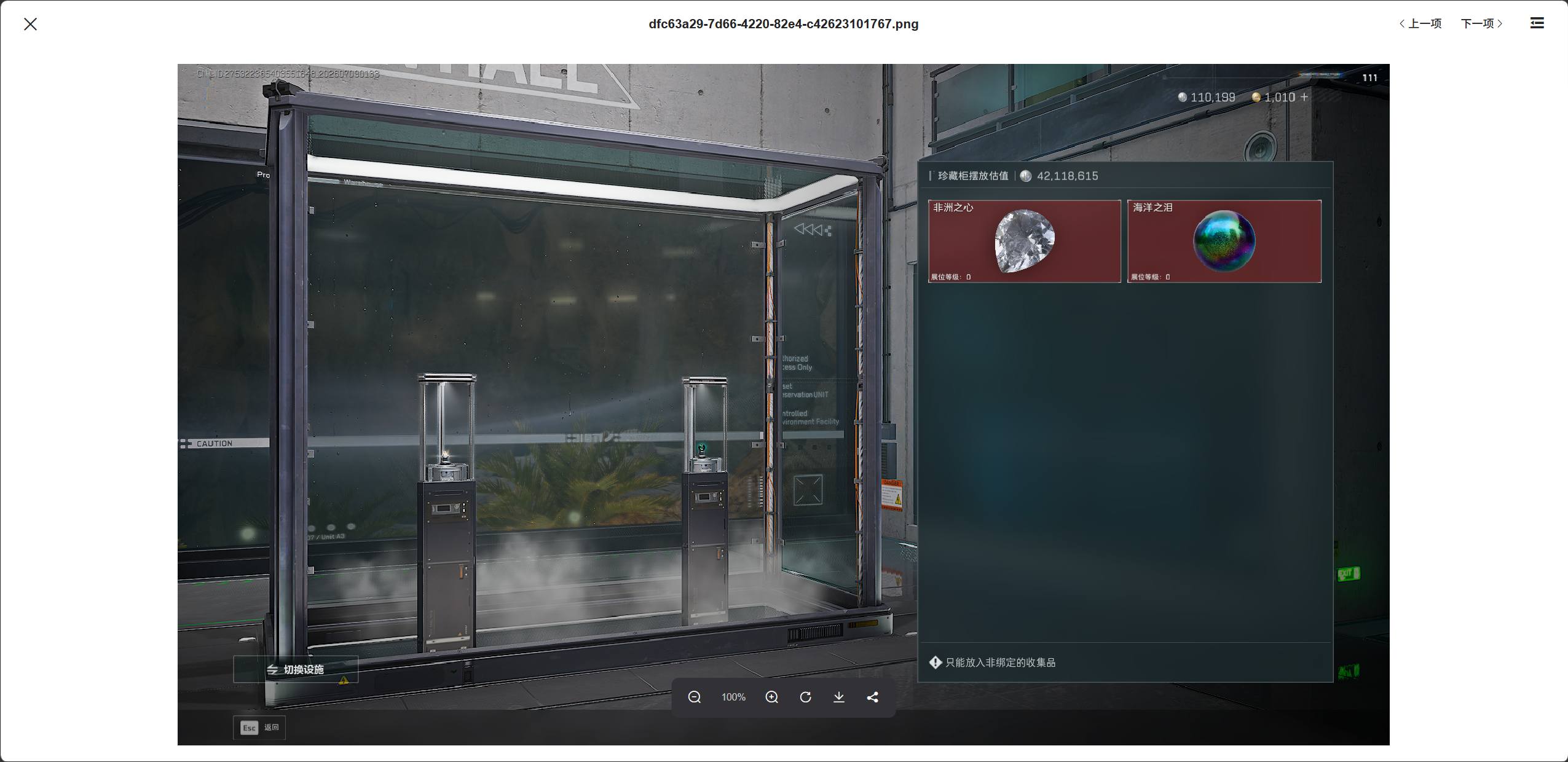The height and width of the screenshot is (762, 1568).
Task: Click the Esc 返回 back button
Action: pyautogui.click(x=259, y=728)
